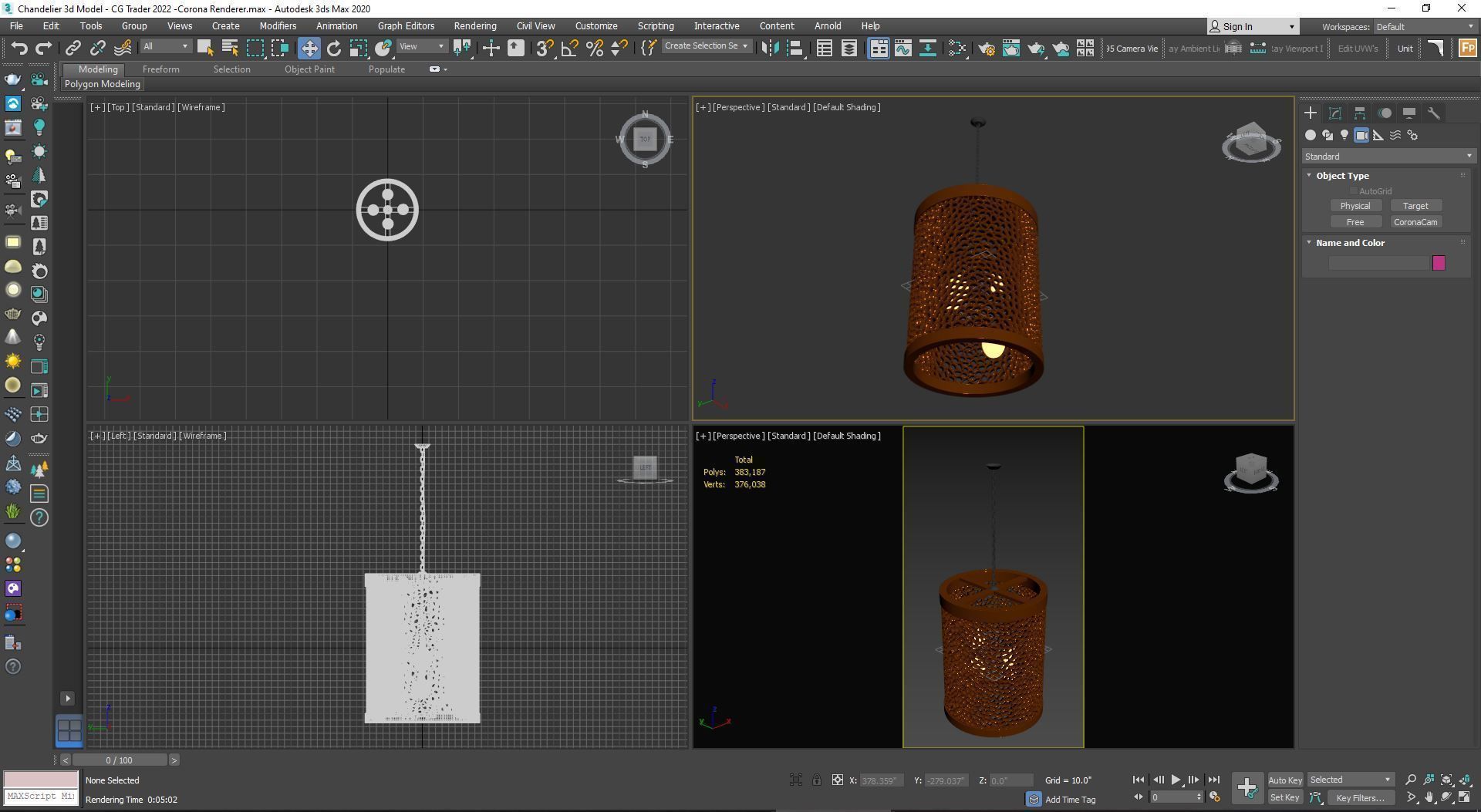This screenshot has width=1481, height=812.
Task: Create a Free camera
Action: [1354, 222]
